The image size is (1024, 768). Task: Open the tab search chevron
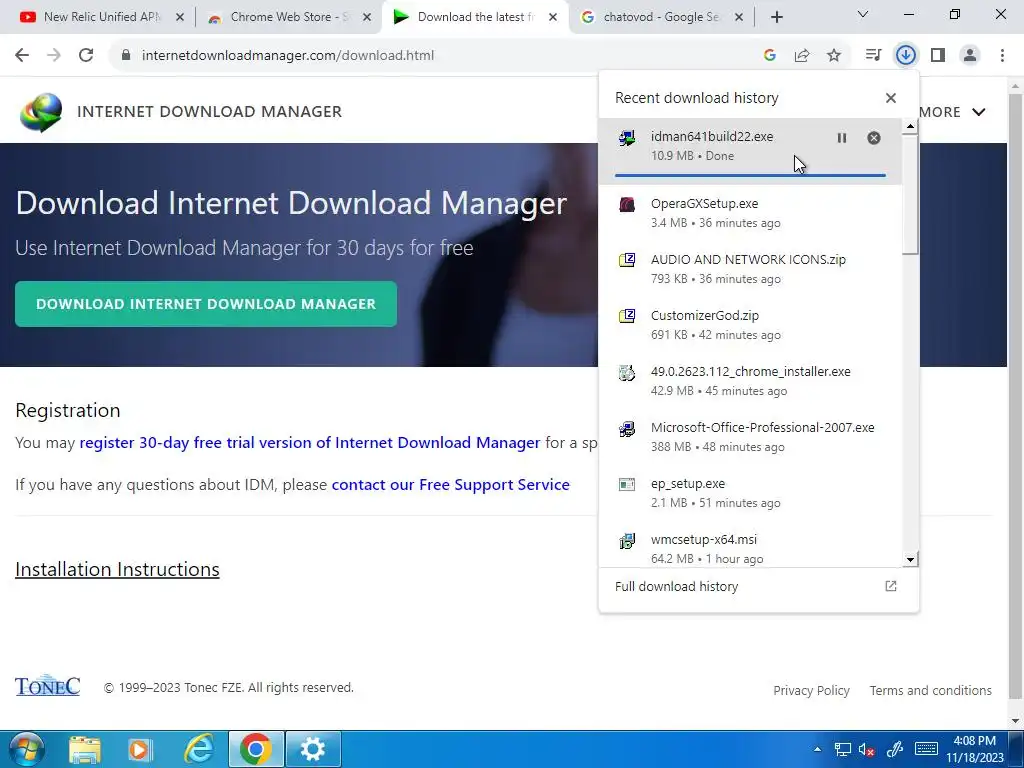point(863,14)
